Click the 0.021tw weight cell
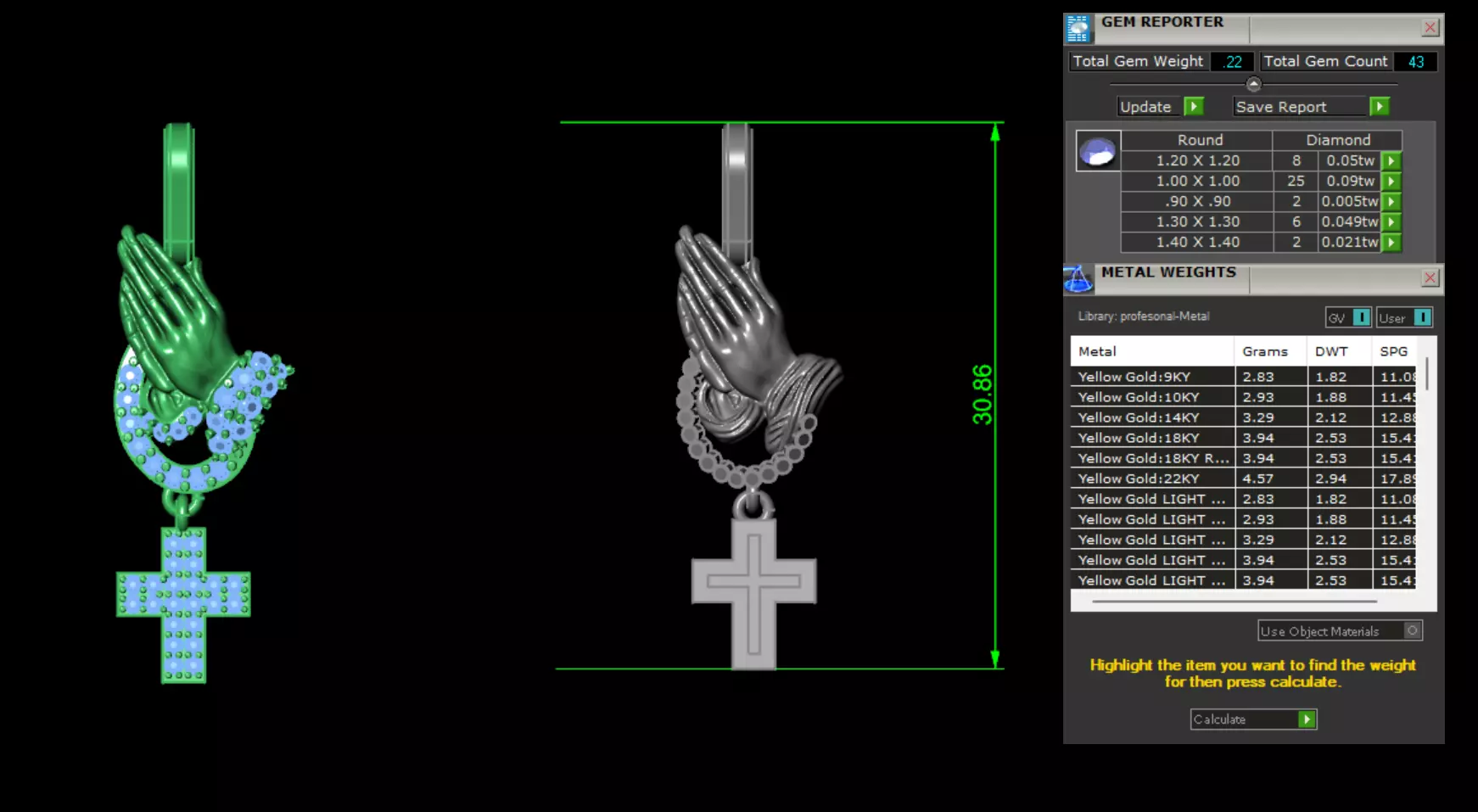Screen dimensions: 1478x812 (1350, 242)
